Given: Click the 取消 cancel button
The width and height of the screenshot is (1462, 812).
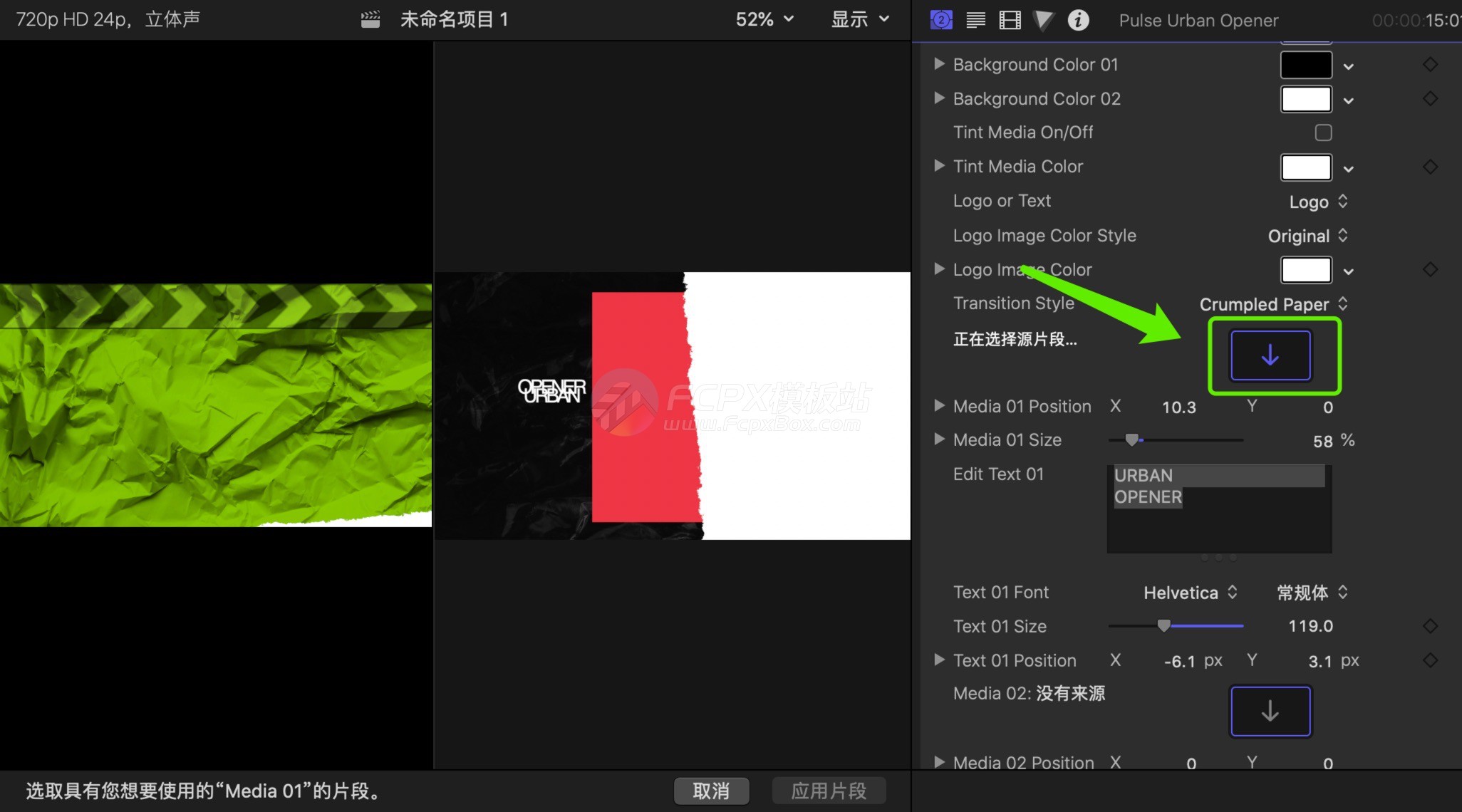Looking at the screenshot, I should coord(711,791).
